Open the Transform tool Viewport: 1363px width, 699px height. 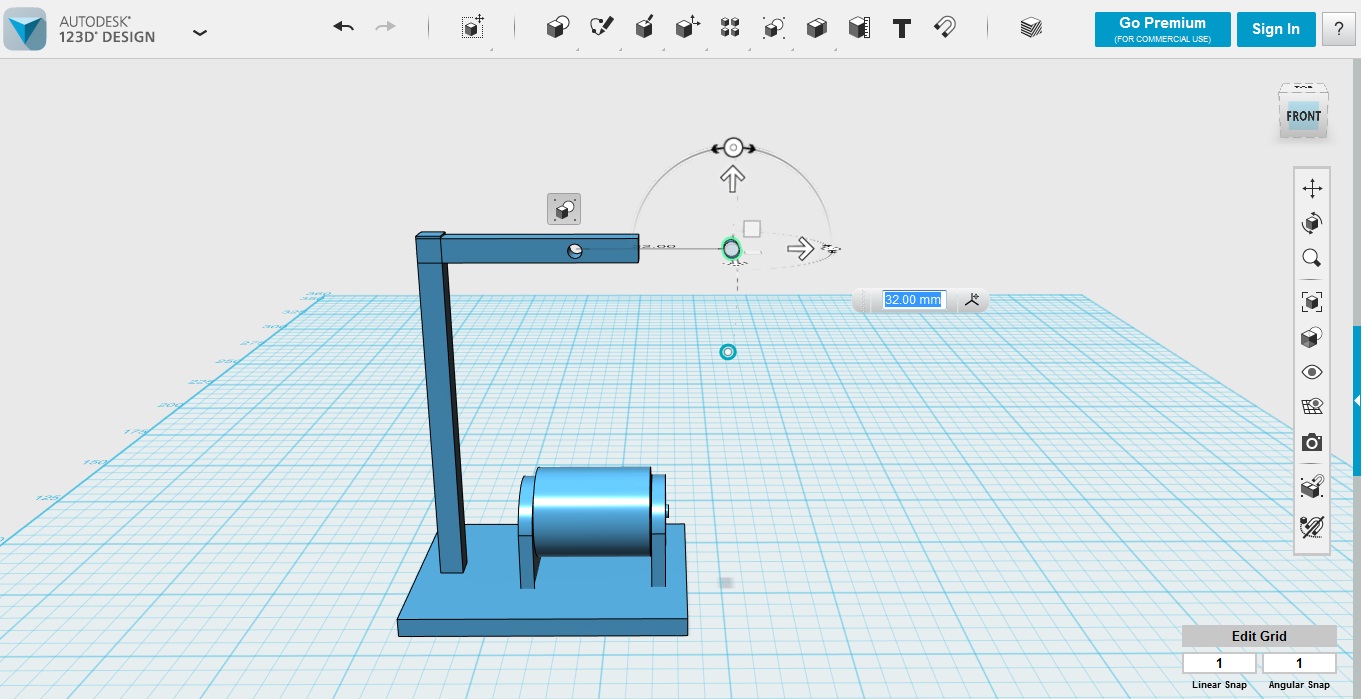point(473,27)
